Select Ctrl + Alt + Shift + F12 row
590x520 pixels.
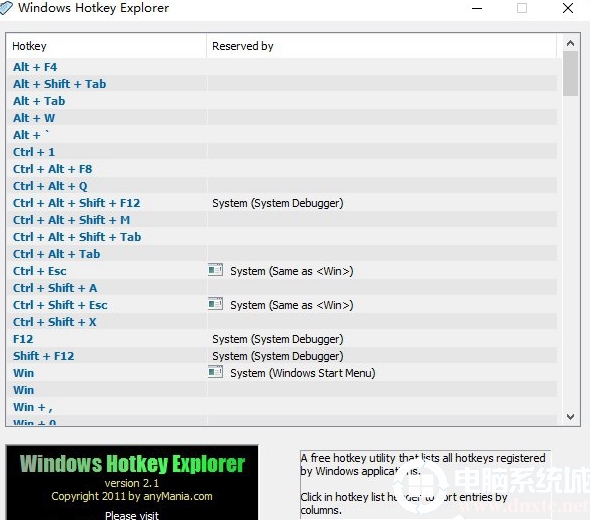(281, 203)
